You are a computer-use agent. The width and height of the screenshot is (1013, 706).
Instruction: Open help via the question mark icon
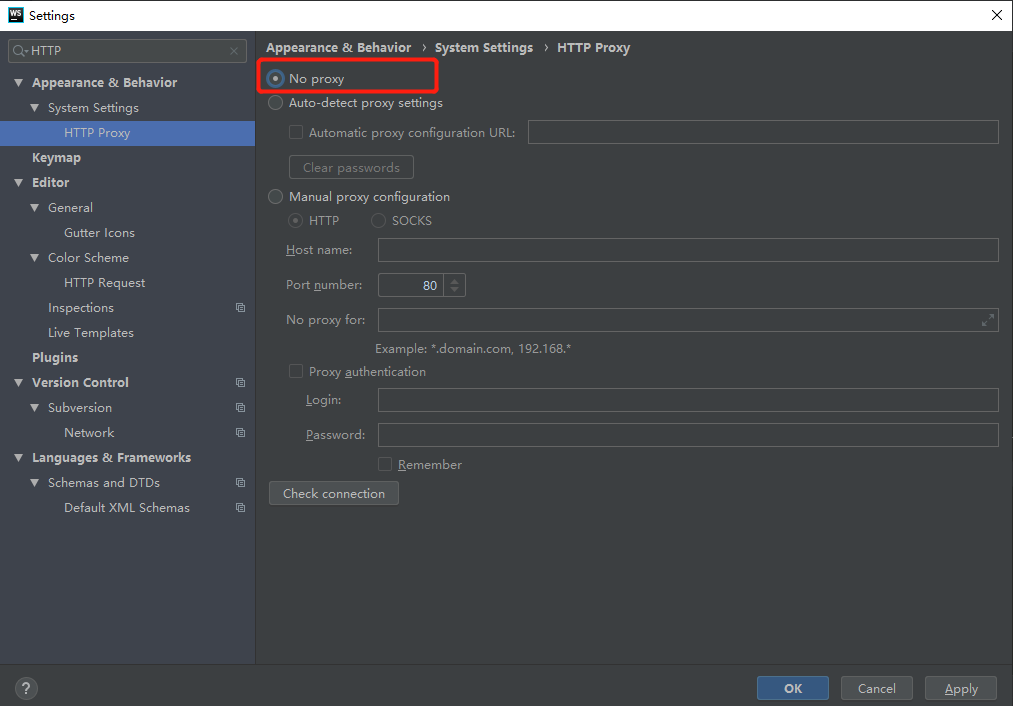coord(25,688)
